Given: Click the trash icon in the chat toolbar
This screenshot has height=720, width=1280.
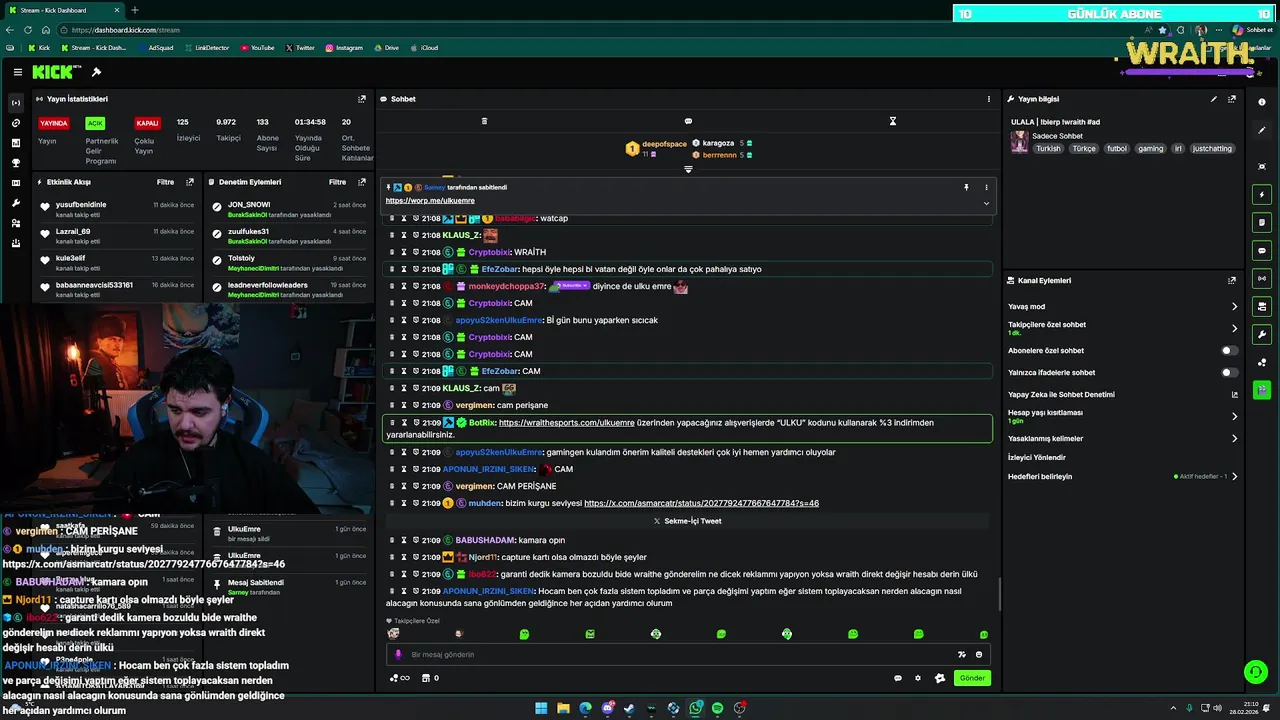Looking at the screenshot, I should click(484, 121).
